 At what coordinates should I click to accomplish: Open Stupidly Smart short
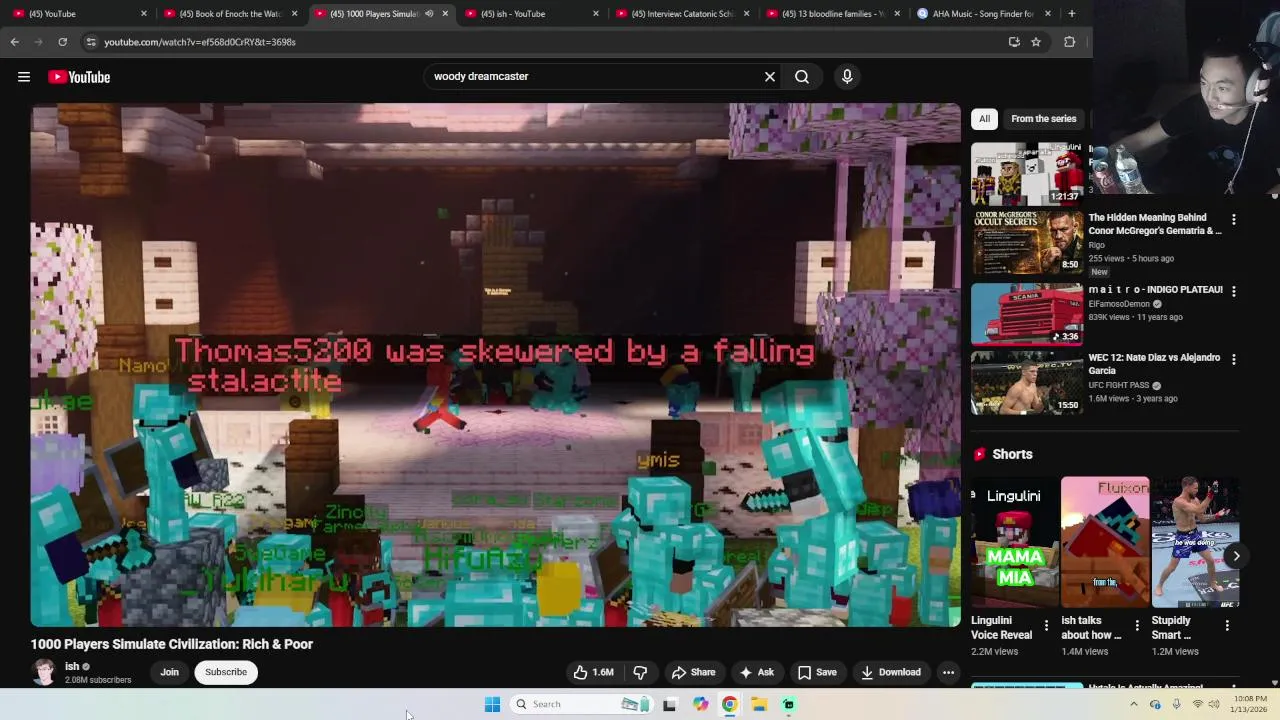coord(1195,542)
